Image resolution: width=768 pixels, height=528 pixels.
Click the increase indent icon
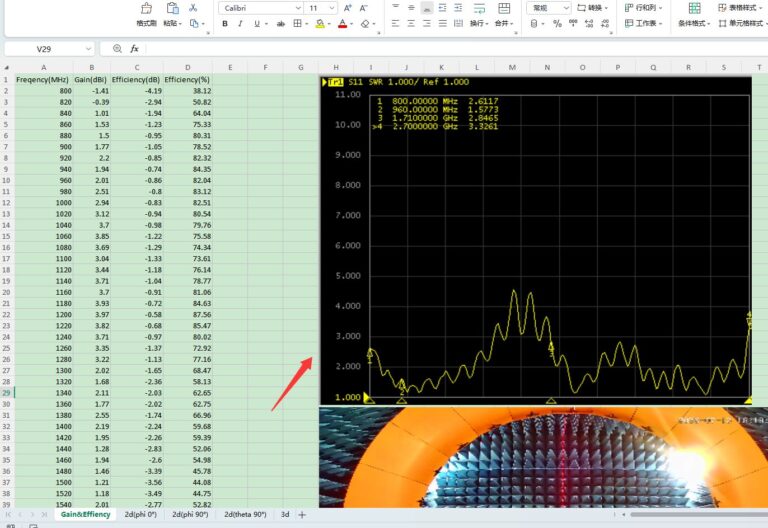pos(458,8)
